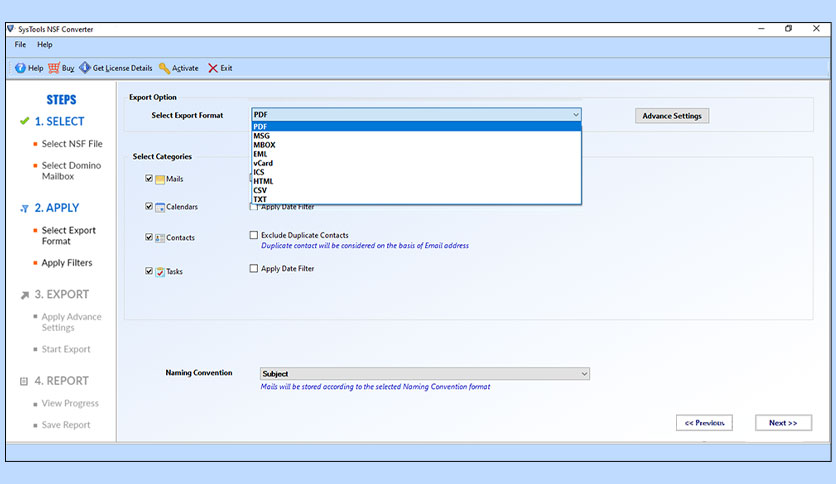Click the filter icon beside 2. APPLY
Screen dimensions: 836x484
click(25, 208)
